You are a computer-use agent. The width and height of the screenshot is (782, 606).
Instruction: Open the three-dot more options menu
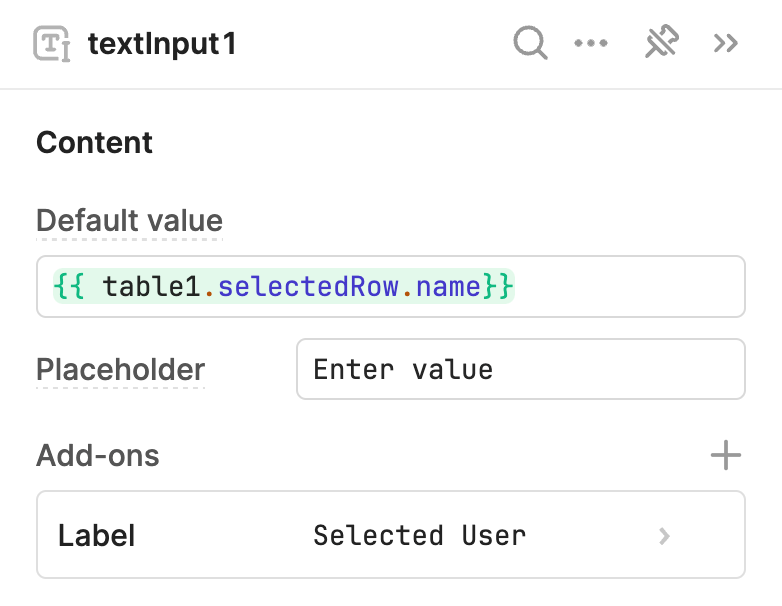click(x=591, y=43)
